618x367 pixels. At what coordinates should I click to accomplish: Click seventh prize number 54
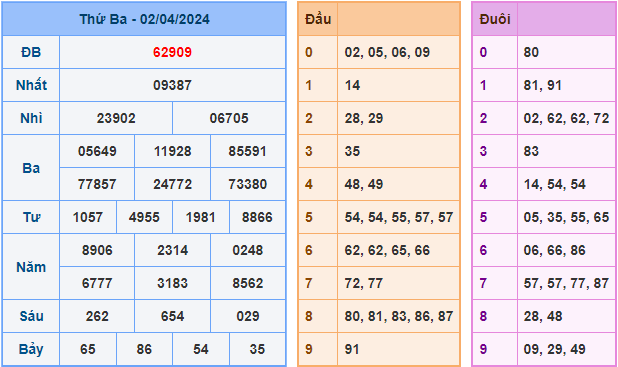pos(200,349)
